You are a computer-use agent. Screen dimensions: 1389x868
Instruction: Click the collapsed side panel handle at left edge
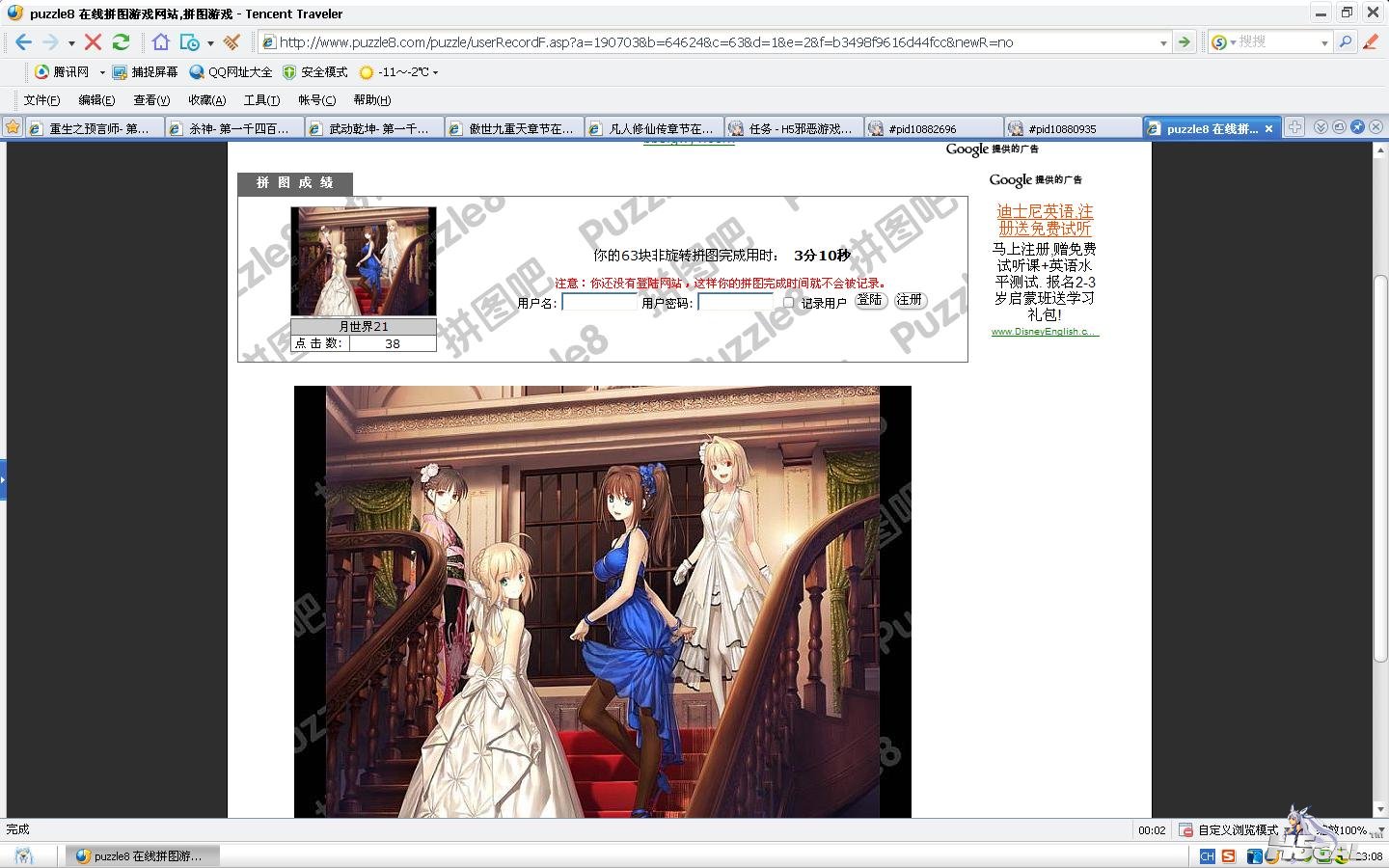click(x=3, y=479)
